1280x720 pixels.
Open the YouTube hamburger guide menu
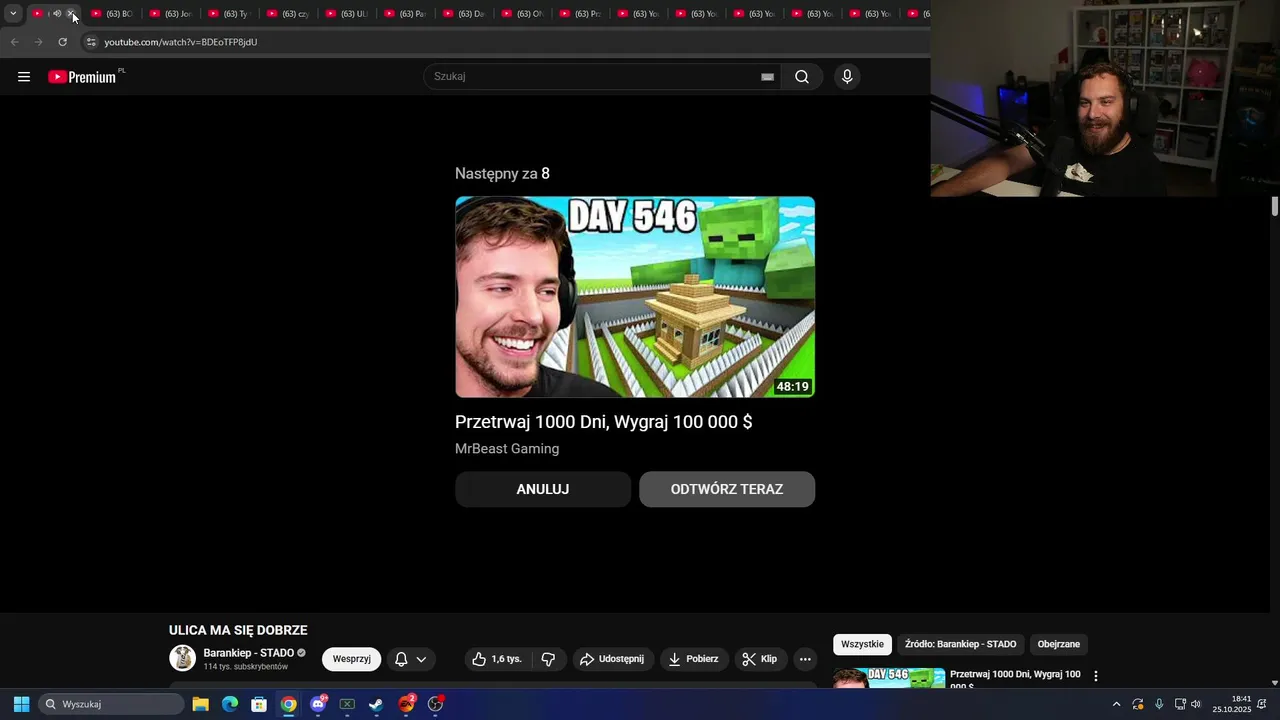(x=24, y=77)
